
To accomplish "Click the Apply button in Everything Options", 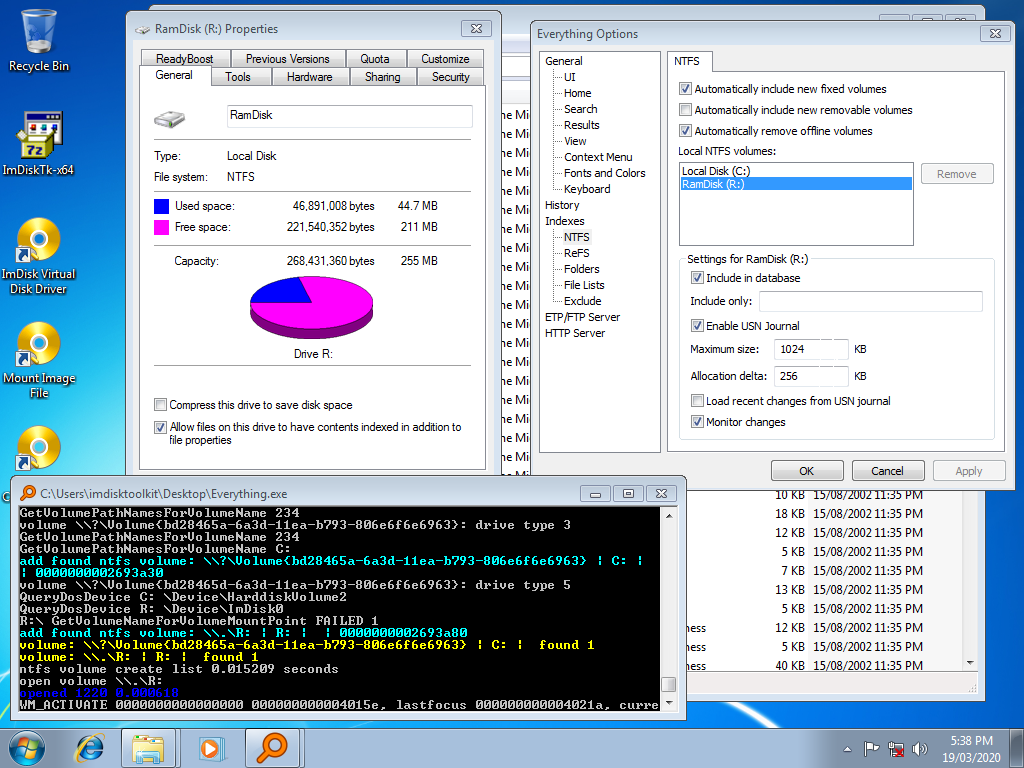I will click(968, 471).
